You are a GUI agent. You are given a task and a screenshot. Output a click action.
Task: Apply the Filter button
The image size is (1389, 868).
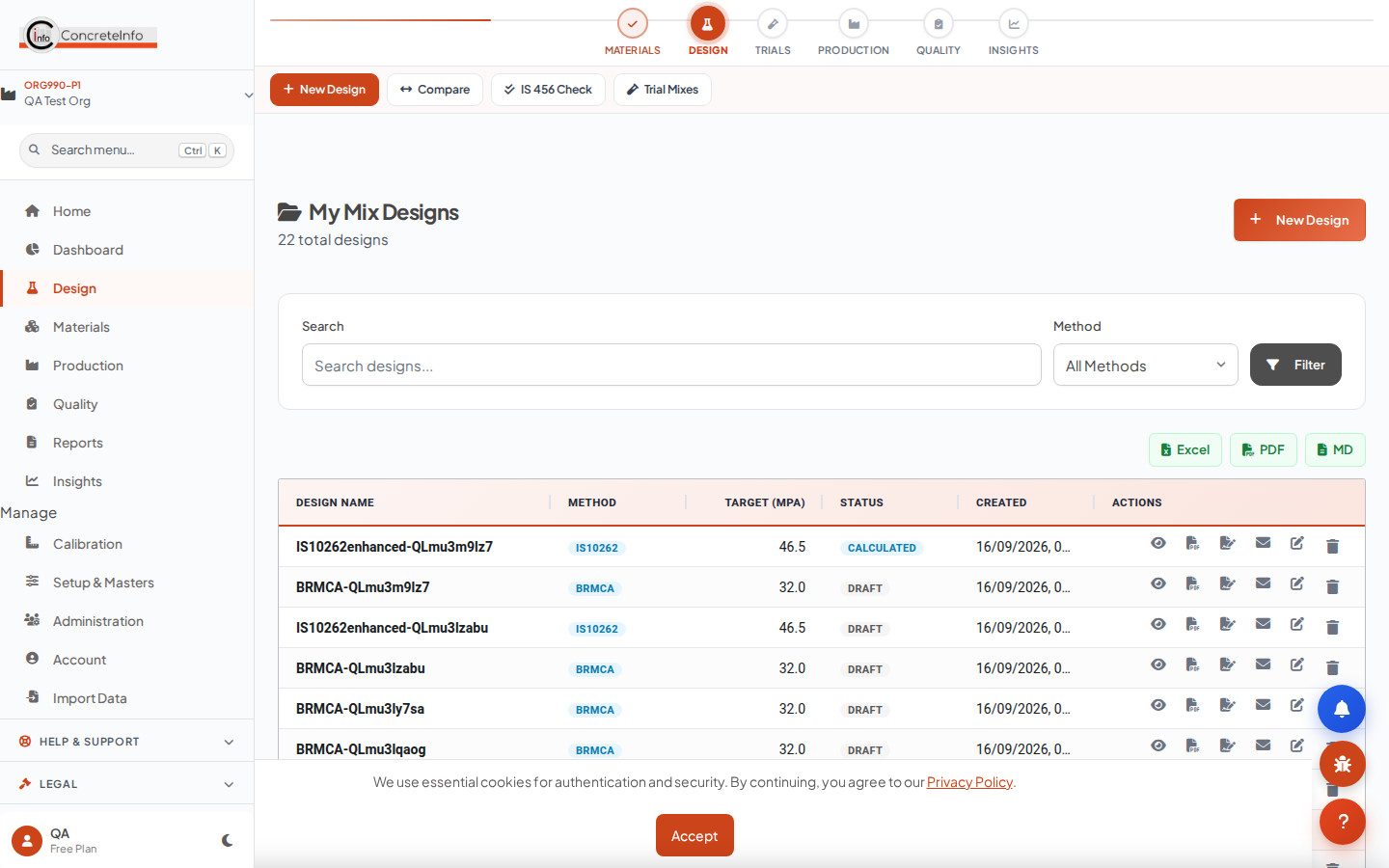tap(1295, 365)
